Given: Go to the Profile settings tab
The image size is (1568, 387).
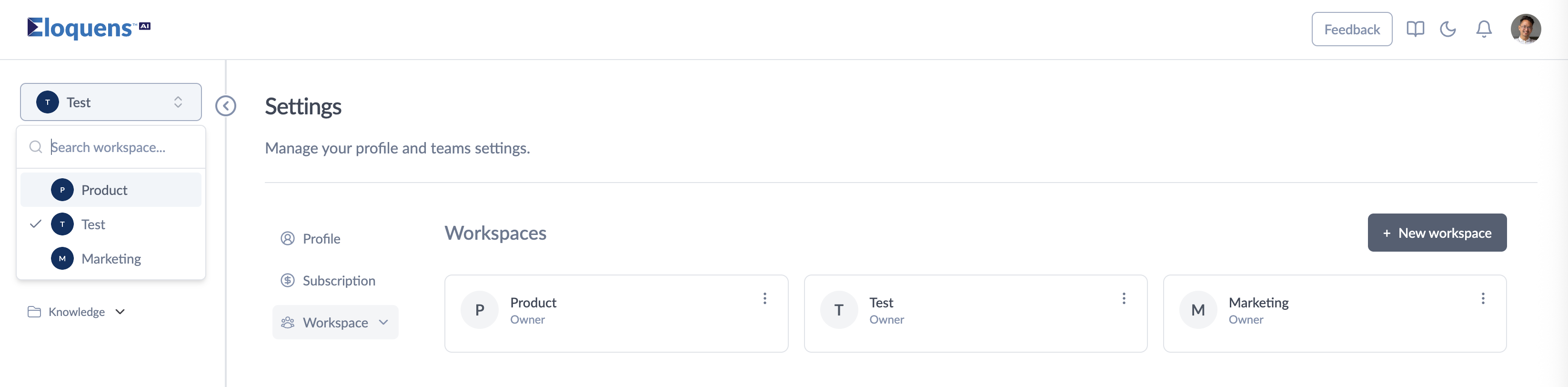Looking at the screenshot, I should click(322, 239).
